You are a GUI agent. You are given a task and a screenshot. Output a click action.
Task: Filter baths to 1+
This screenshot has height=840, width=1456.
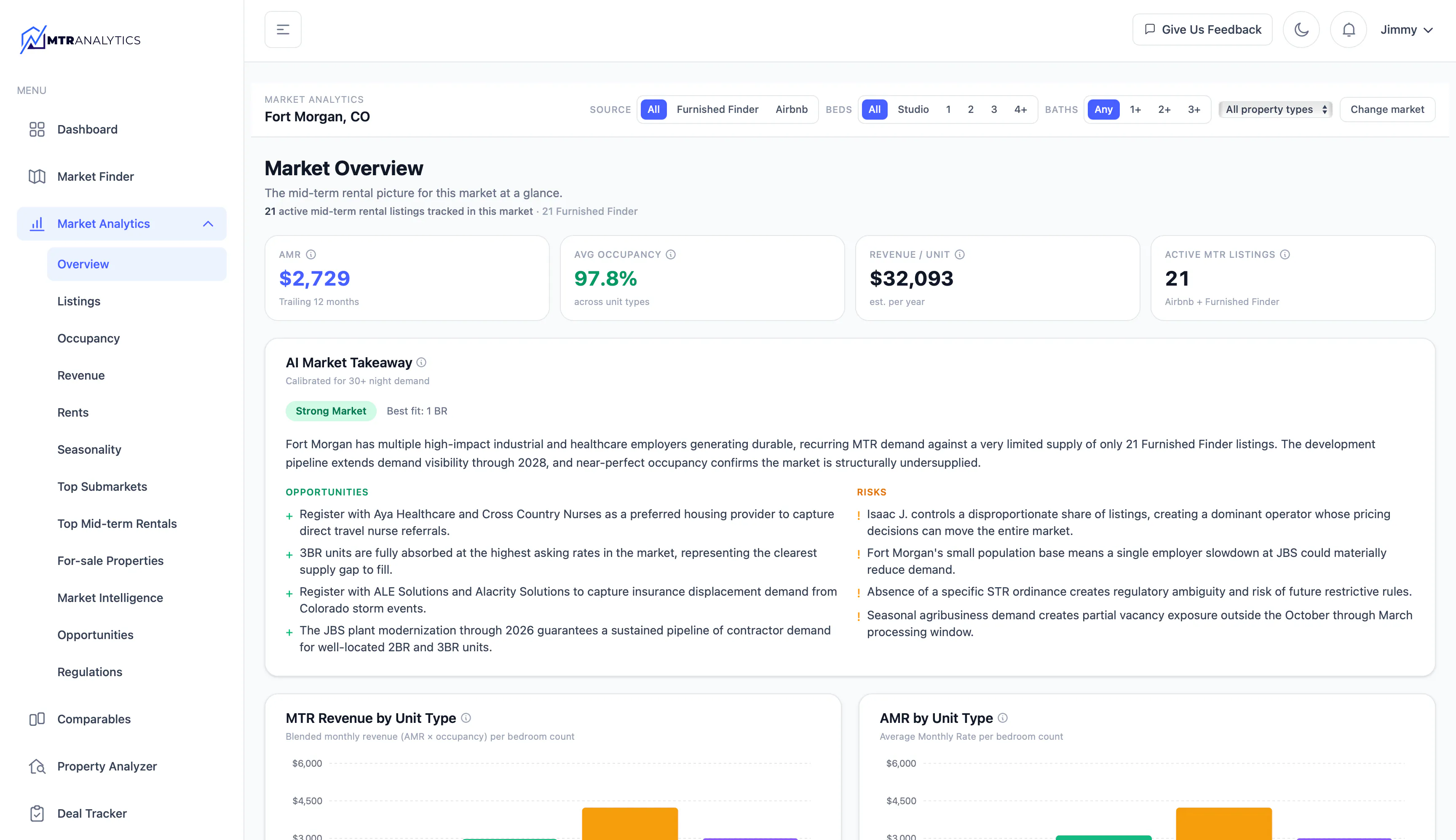(1135, 110)
